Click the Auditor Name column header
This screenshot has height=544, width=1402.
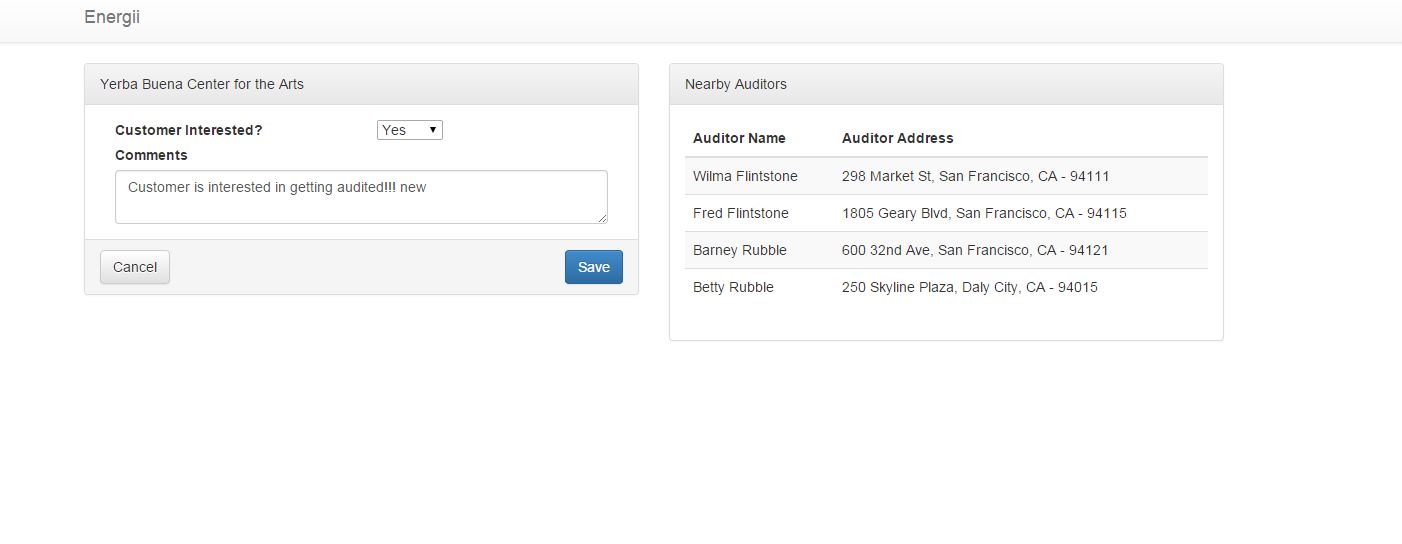pos(739,138)
